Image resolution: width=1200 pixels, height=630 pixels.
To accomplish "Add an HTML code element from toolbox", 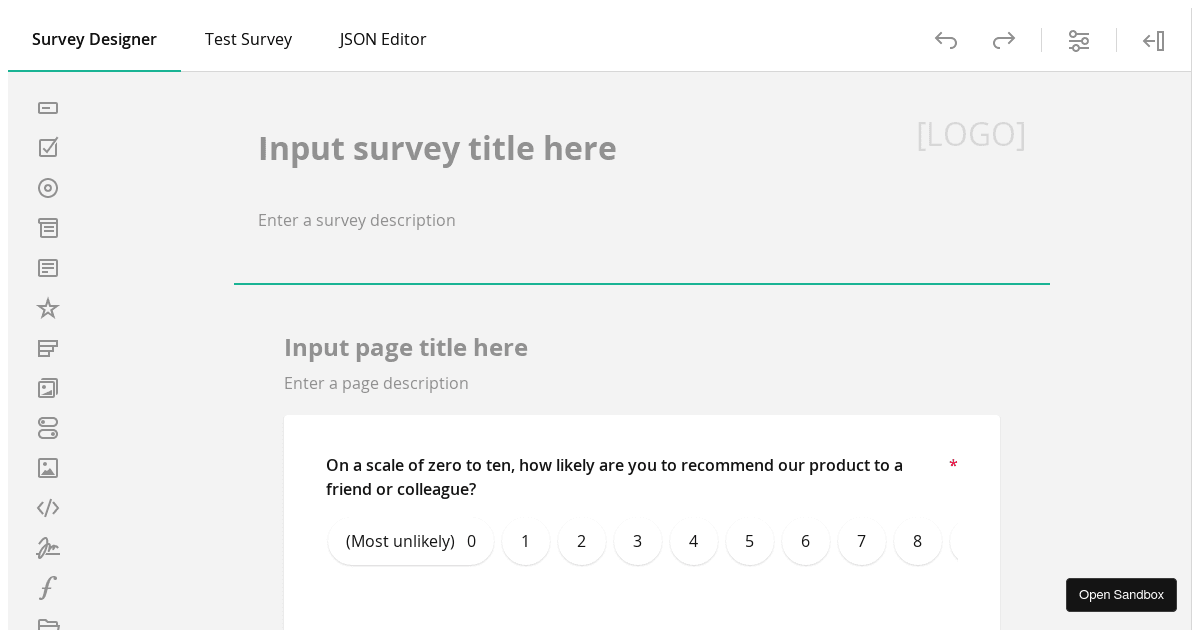I will (48, 508).
